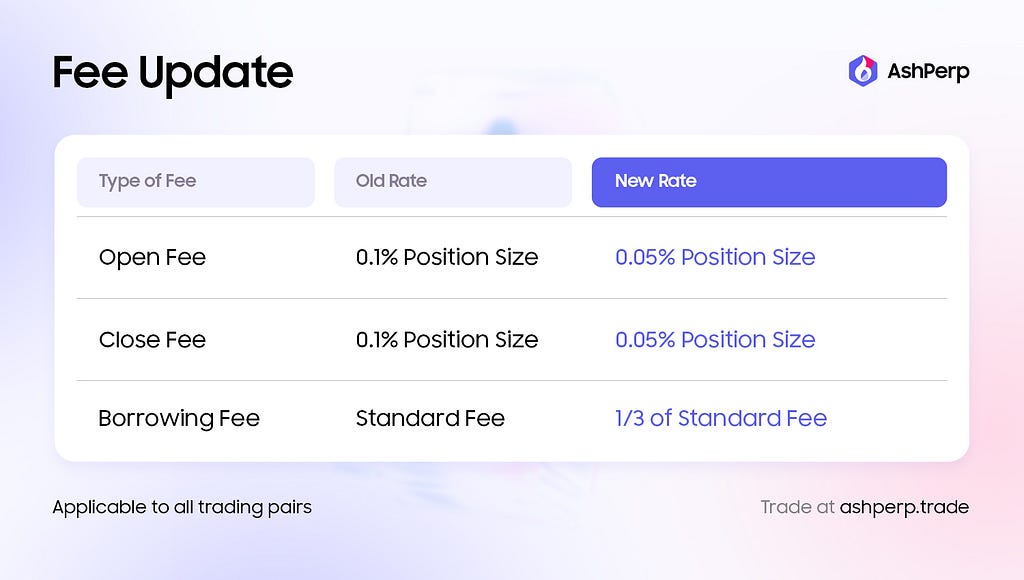This screenshot has height=580, width=1024.
Task: Click Open Fee new rate 0.05% Position Size
Action: [x=715, y=257]
